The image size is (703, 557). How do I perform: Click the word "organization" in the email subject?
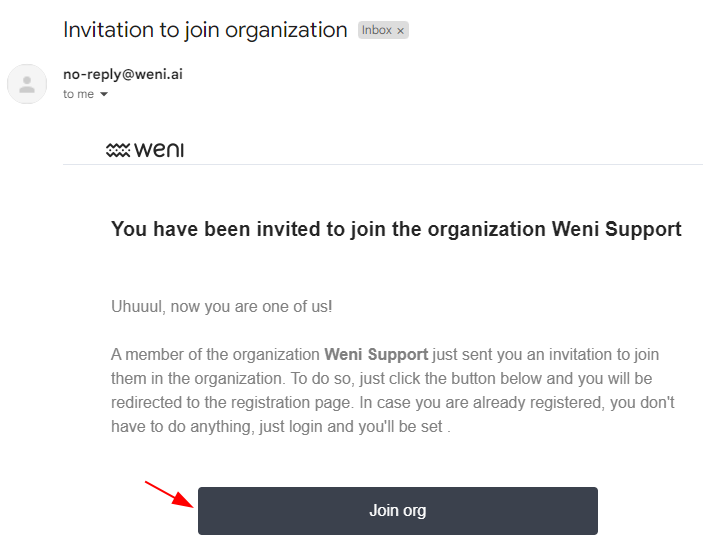(x=286, y=30)
